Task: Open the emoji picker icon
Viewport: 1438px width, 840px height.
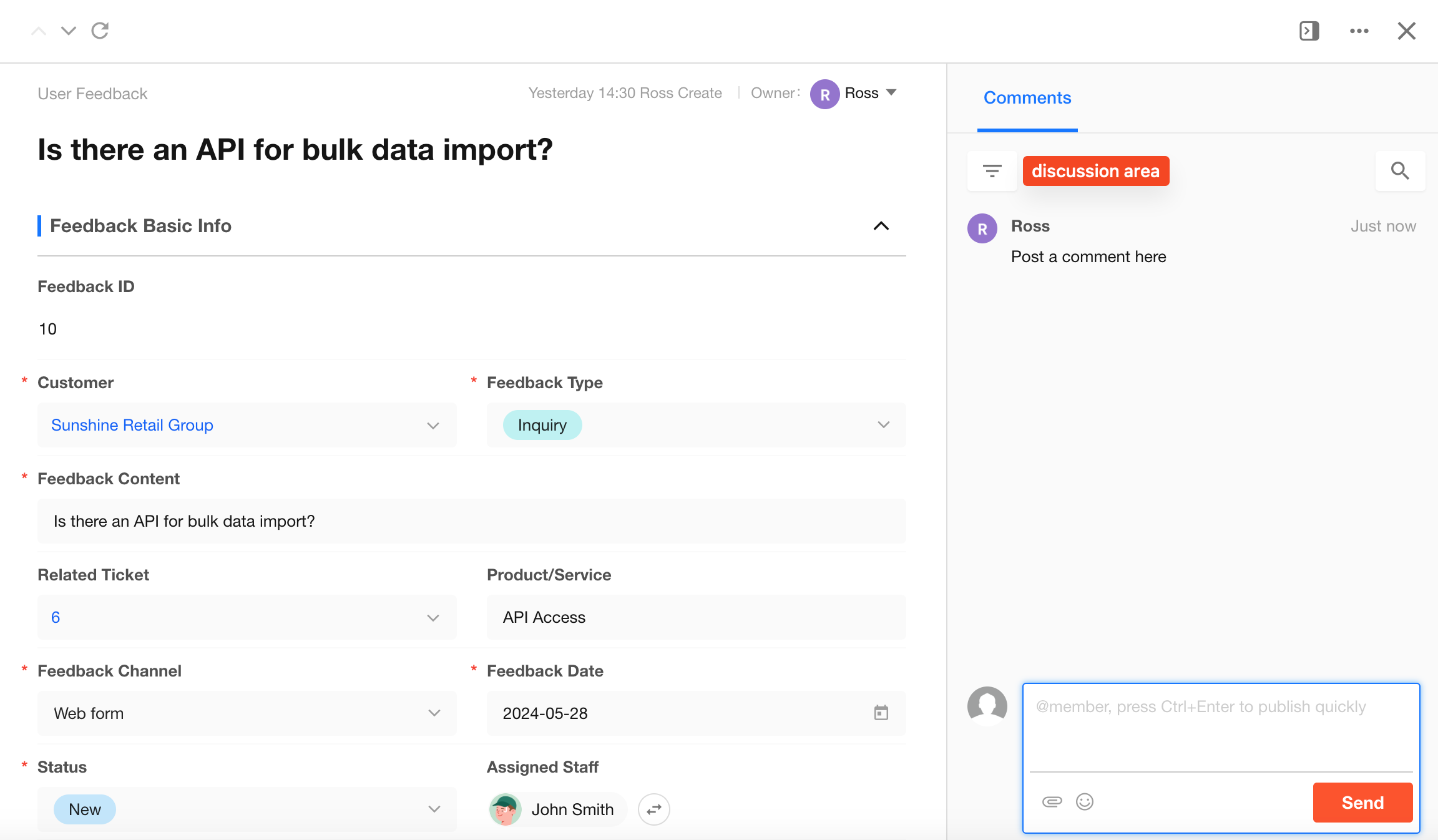Action: (1085, 802)
